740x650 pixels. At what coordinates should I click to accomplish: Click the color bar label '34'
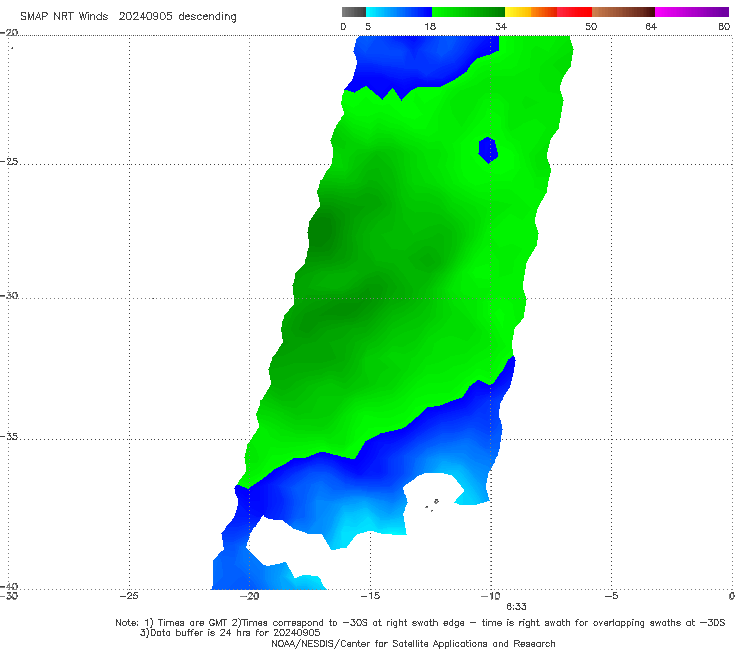501,26
